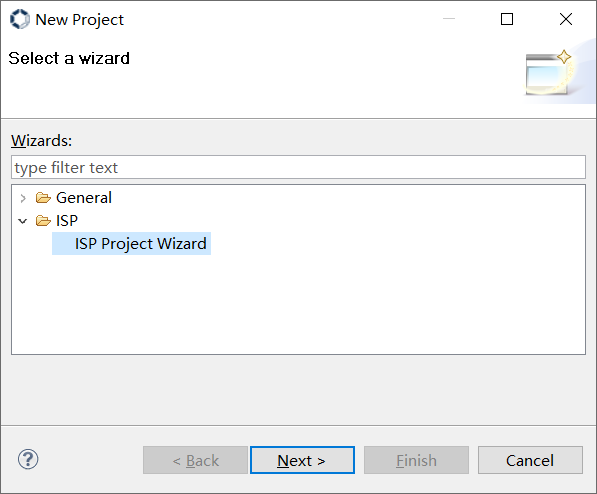Click the disabled Back button
Viewport: 597px width, 494px height.
click(x=195, y=460)
